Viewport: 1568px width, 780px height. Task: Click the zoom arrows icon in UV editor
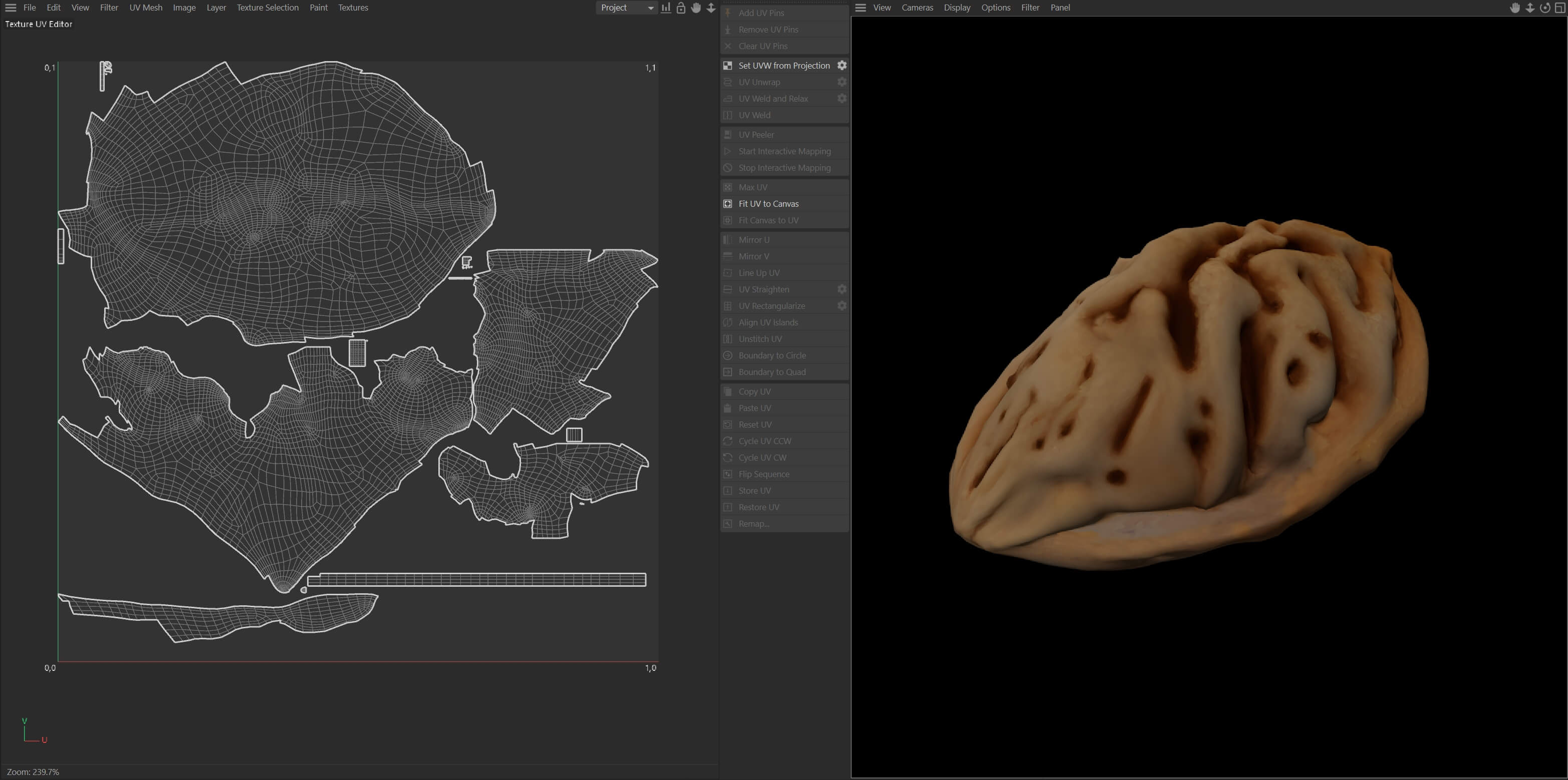pyautogui.click(x=711, y=8)
